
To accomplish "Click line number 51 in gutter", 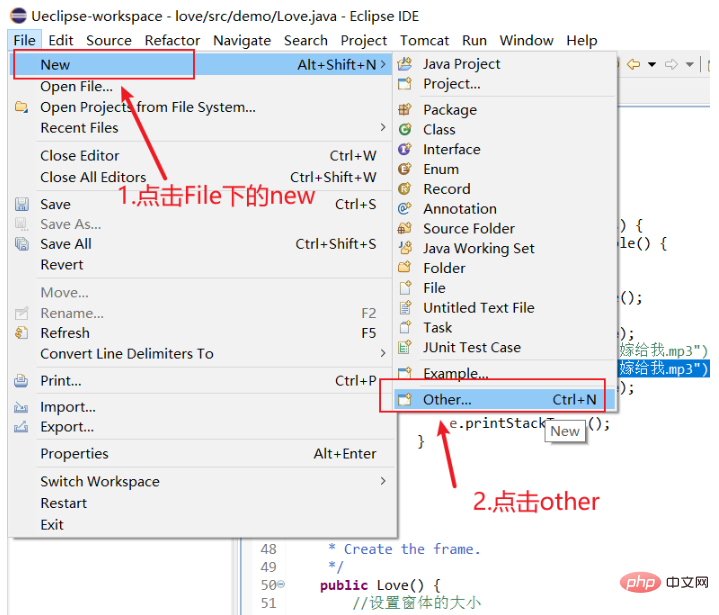I will click(x=269, y=603).
